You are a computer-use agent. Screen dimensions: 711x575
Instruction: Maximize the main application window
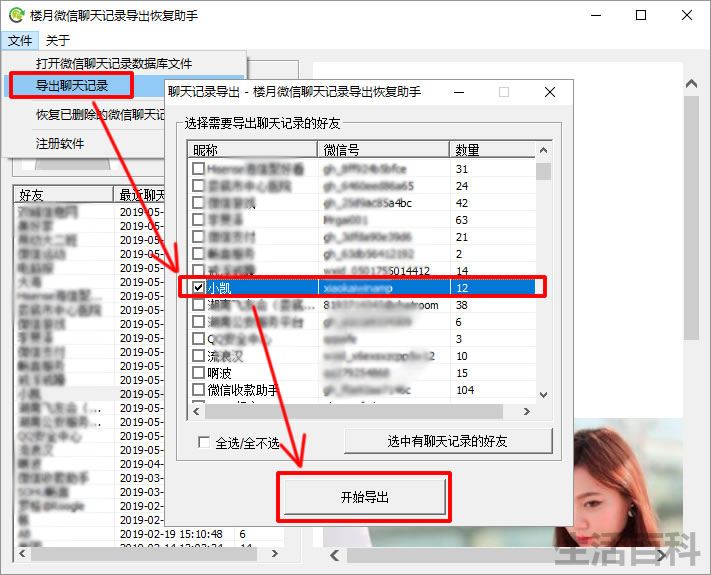point(641,15)
